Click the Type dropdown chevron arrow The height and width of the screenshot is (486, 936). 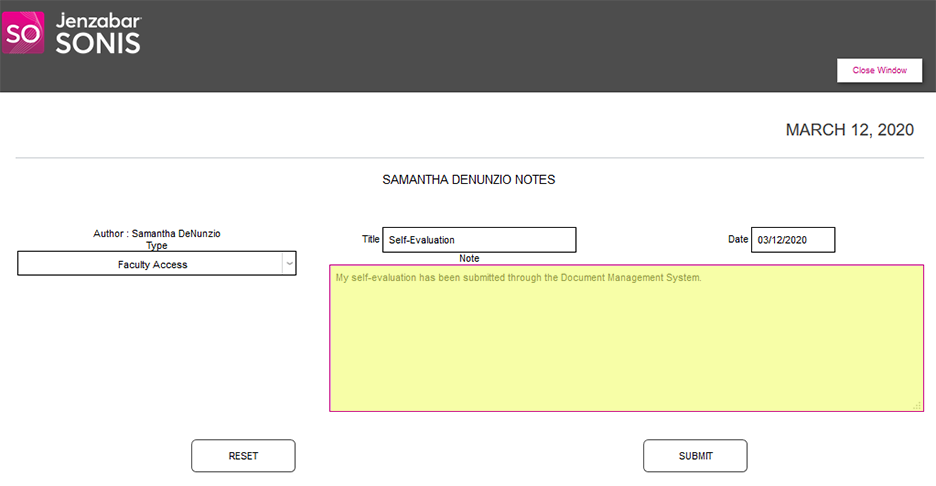point(289,264)
